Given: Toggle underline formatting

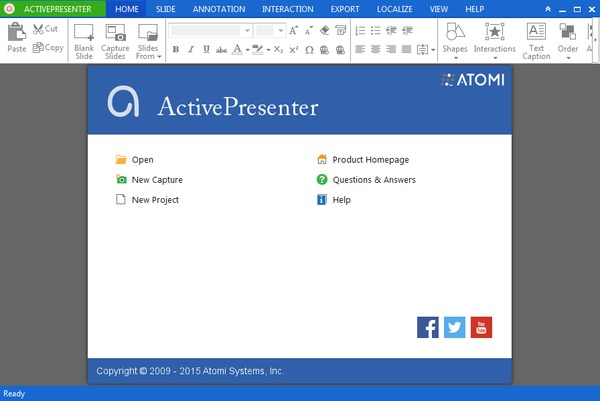Looking at the screenshot, I should [x=206, y=49].
